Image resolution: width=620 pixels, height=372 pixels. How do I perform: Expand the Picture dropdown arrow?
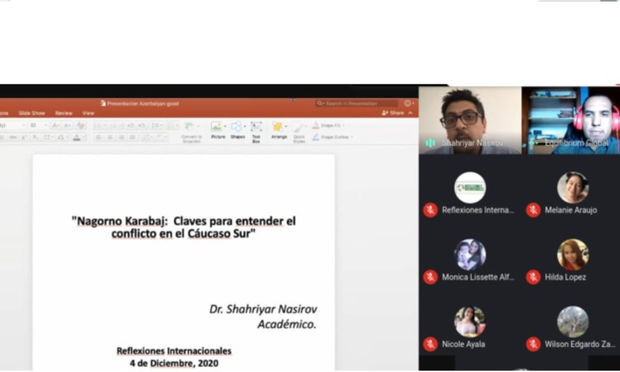click(x=225, y=127)
